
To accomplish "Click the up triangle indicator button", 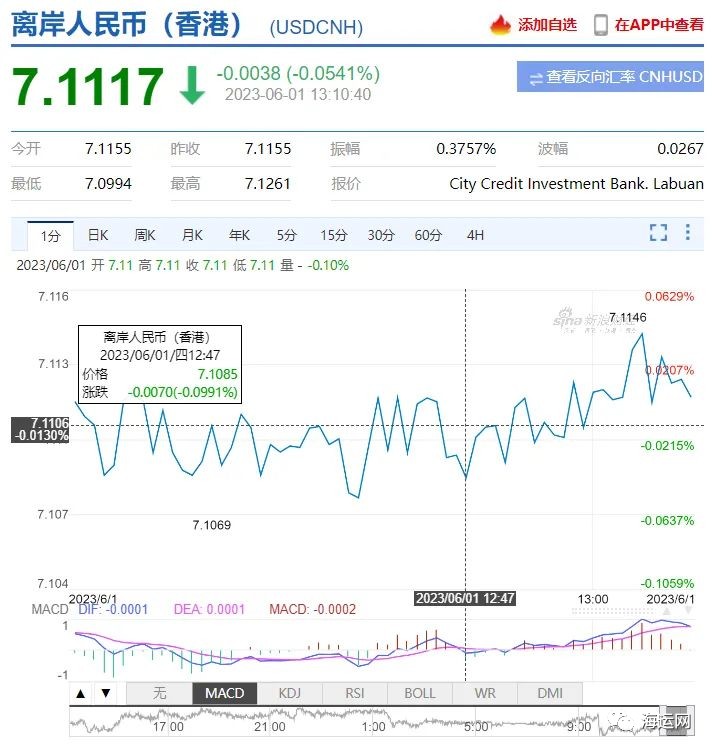I will pyautogui.click(x=81, y=693).
